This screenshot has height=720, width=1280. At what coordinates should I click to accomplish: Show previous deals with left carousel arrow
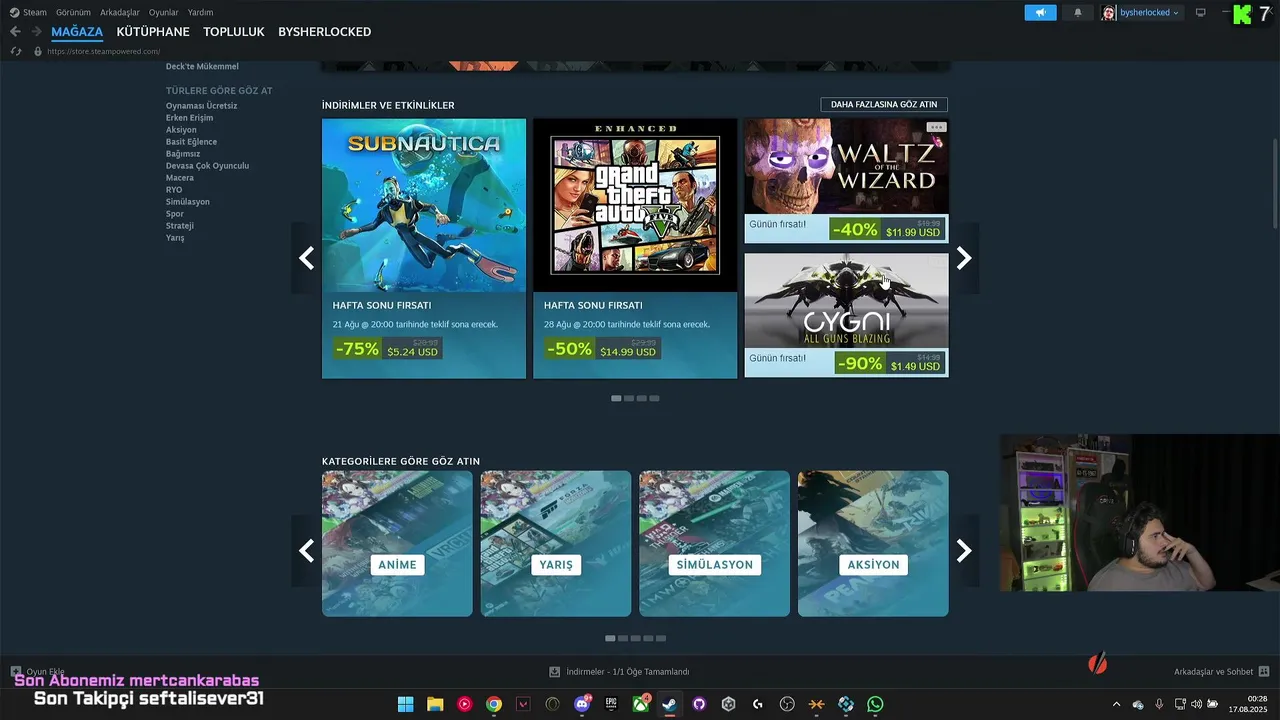306,258
